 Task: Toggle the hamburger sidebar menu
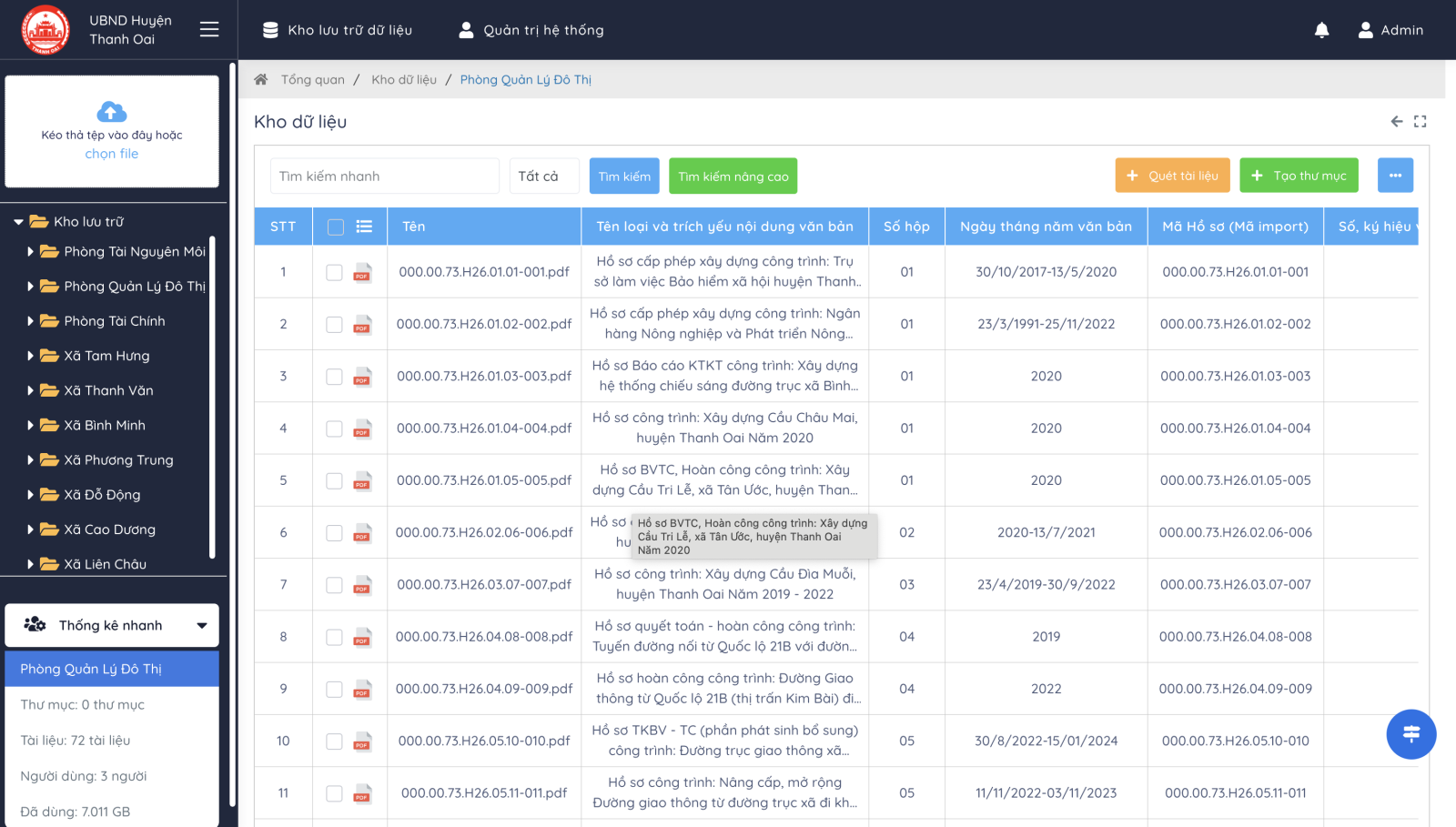[209, 30]
